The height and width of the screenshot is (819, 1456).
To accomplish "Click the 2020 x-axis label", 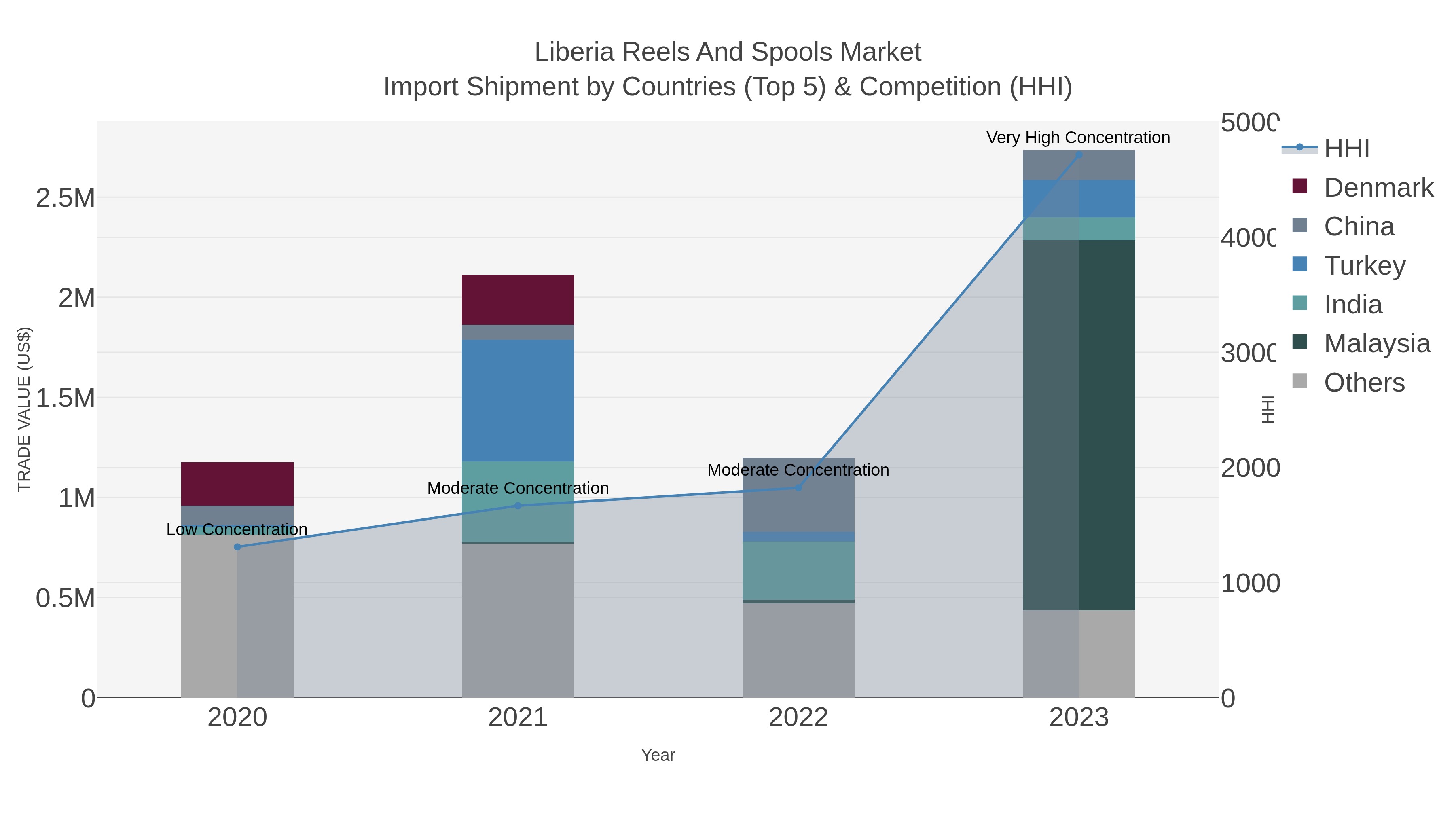I will [x=237, y=718].
